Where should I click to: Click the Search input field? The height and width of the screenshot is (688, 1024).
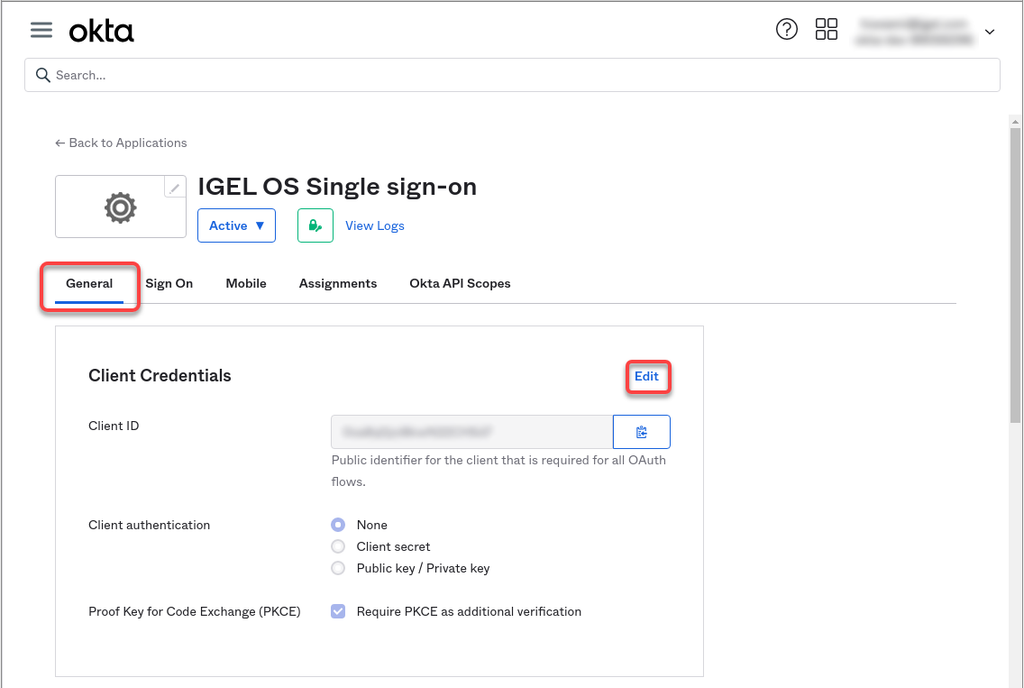[512, 75]
